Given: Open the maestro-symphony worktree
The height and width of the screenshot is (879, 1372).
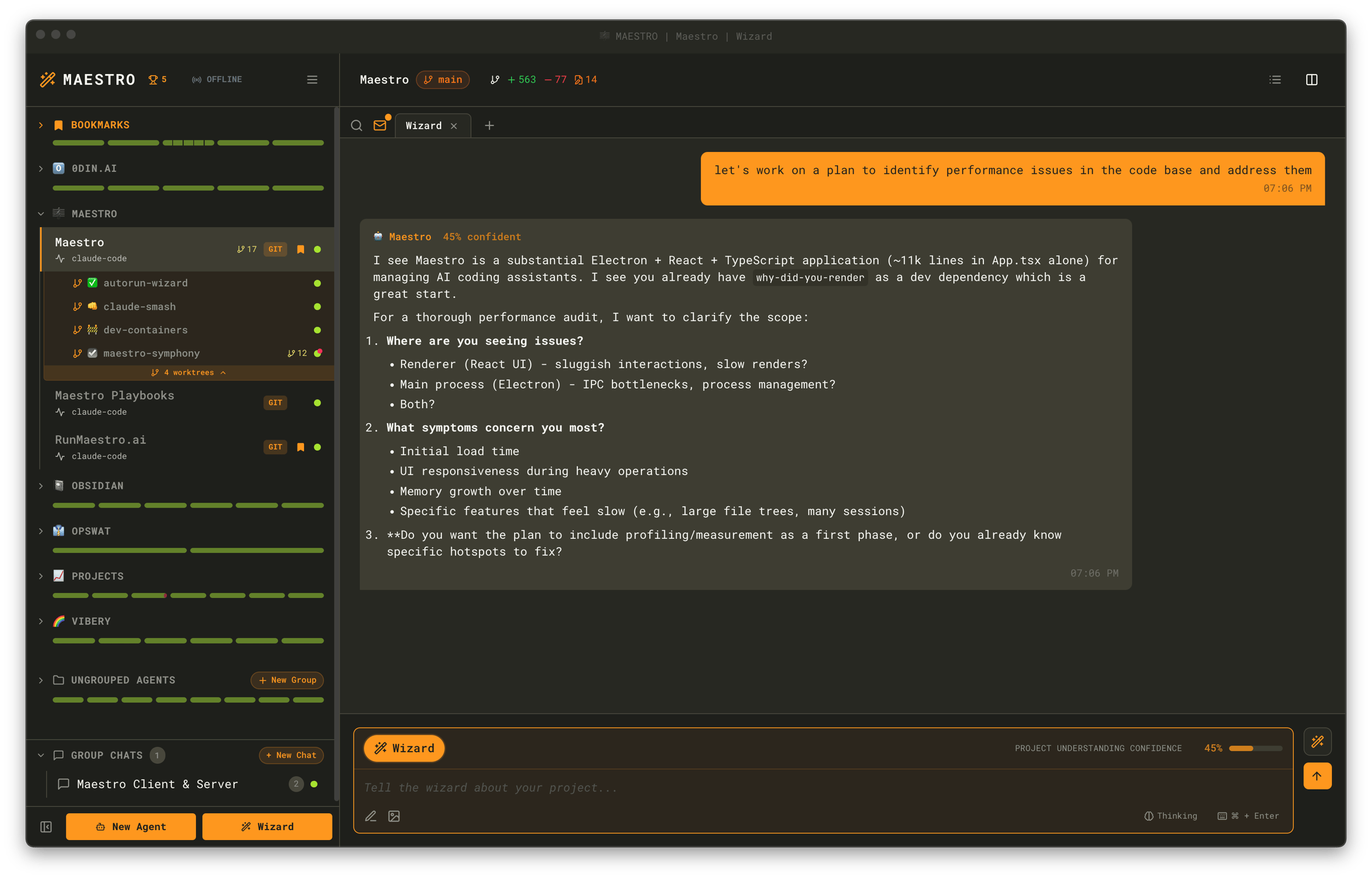Looking at the screenshot, I should point(188,353).
